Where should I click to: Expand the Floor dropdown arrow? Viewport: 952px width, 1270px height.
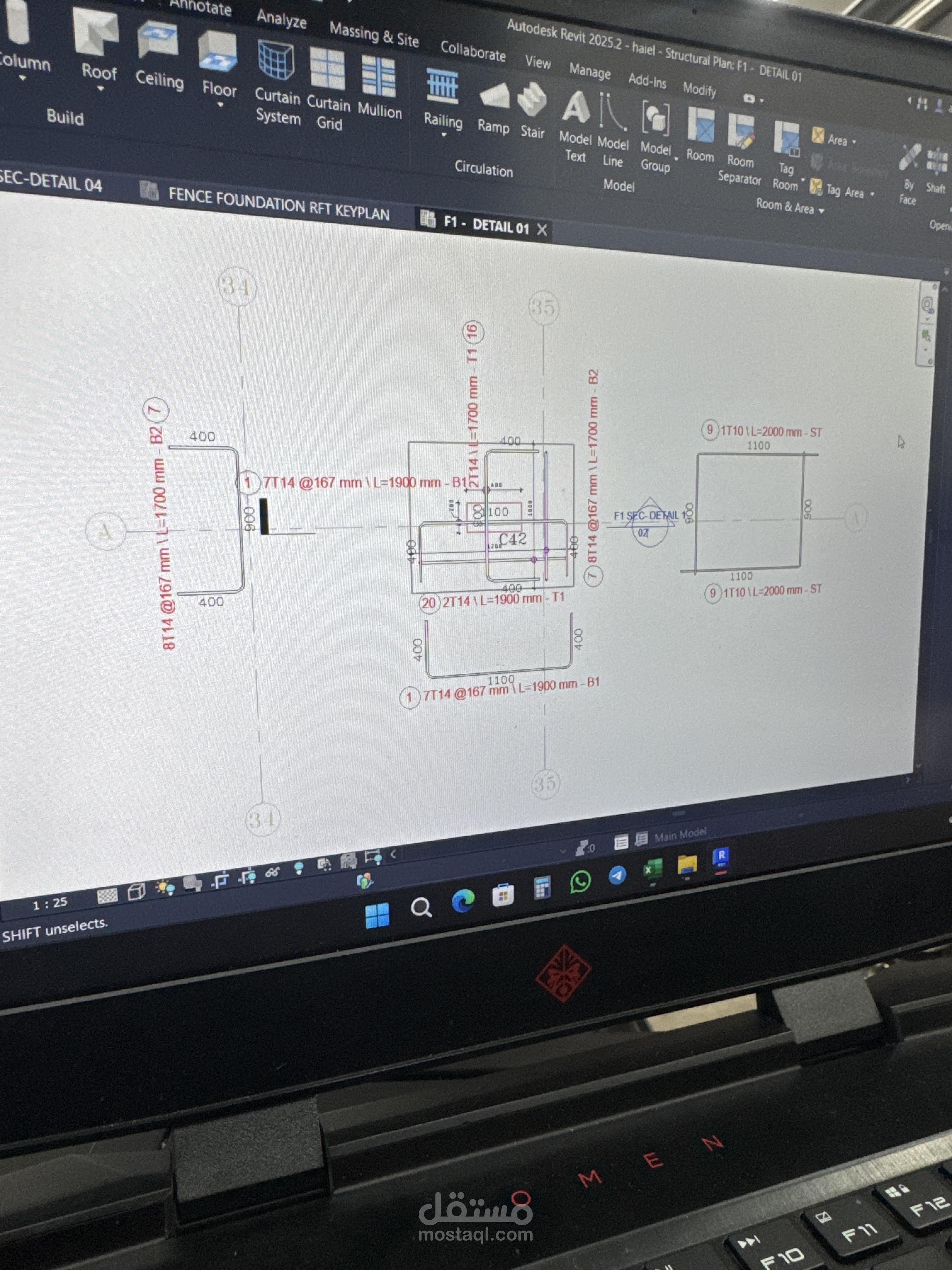(220, 105)
